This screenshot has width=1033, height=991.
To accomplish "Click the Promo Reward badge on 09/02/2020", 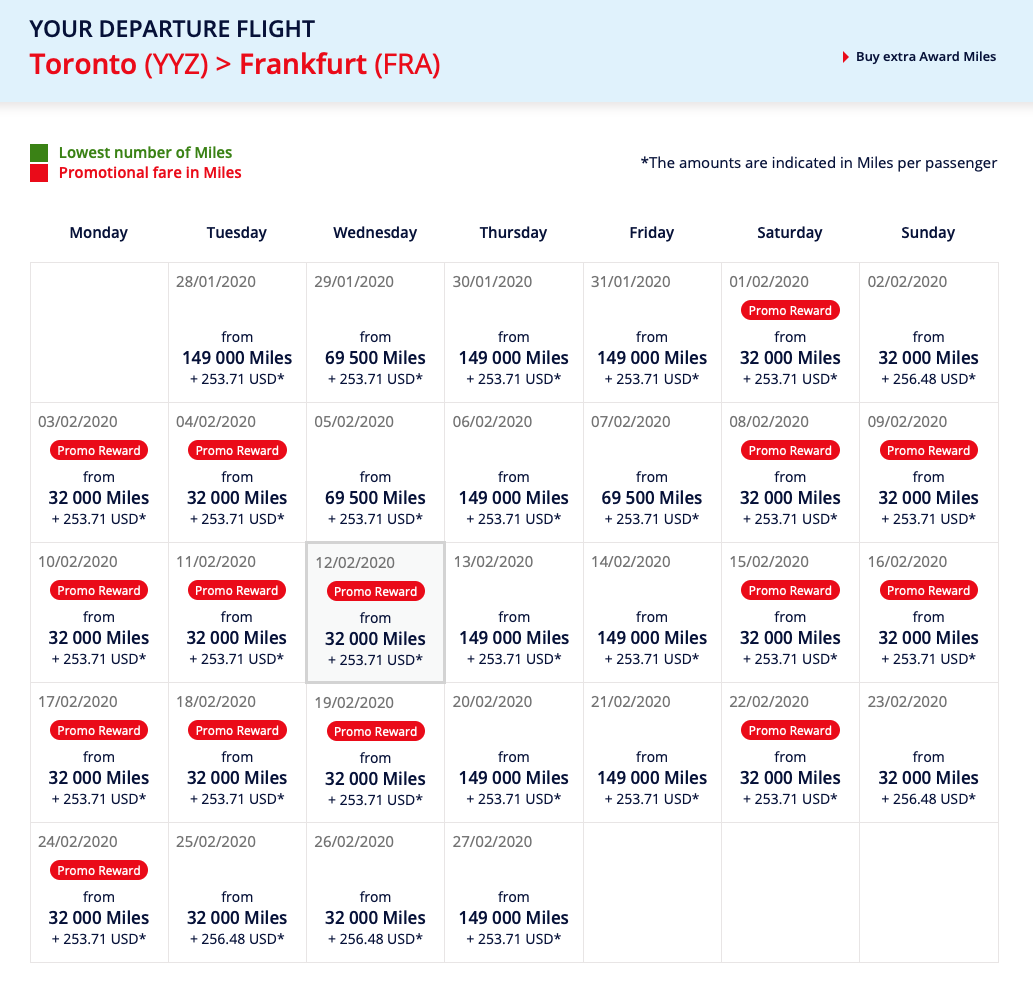I will (x=928, y=450).
